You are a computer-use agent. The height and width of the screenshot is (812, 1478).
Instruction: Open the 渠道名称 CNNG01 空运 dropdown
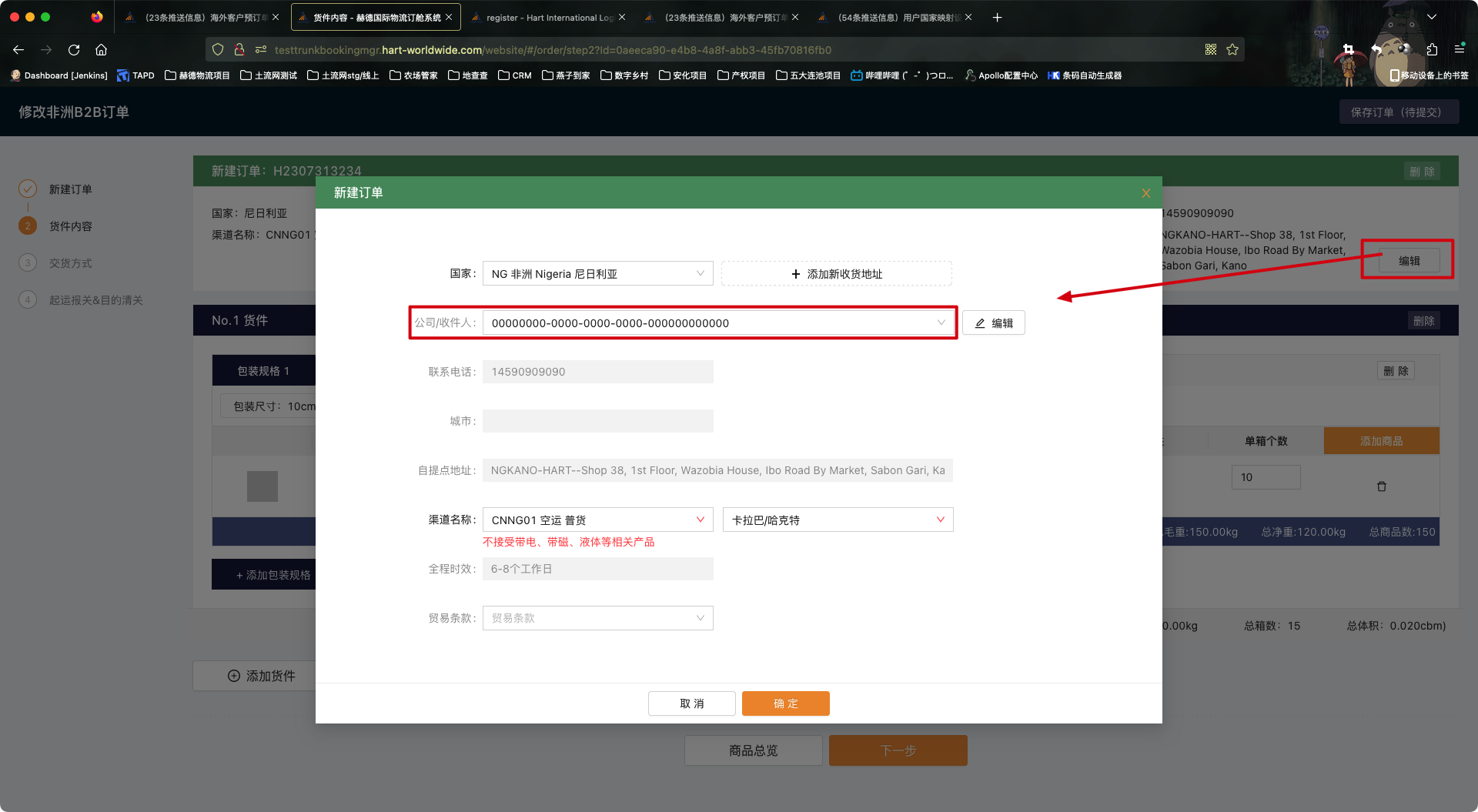[x=597, y=520]
